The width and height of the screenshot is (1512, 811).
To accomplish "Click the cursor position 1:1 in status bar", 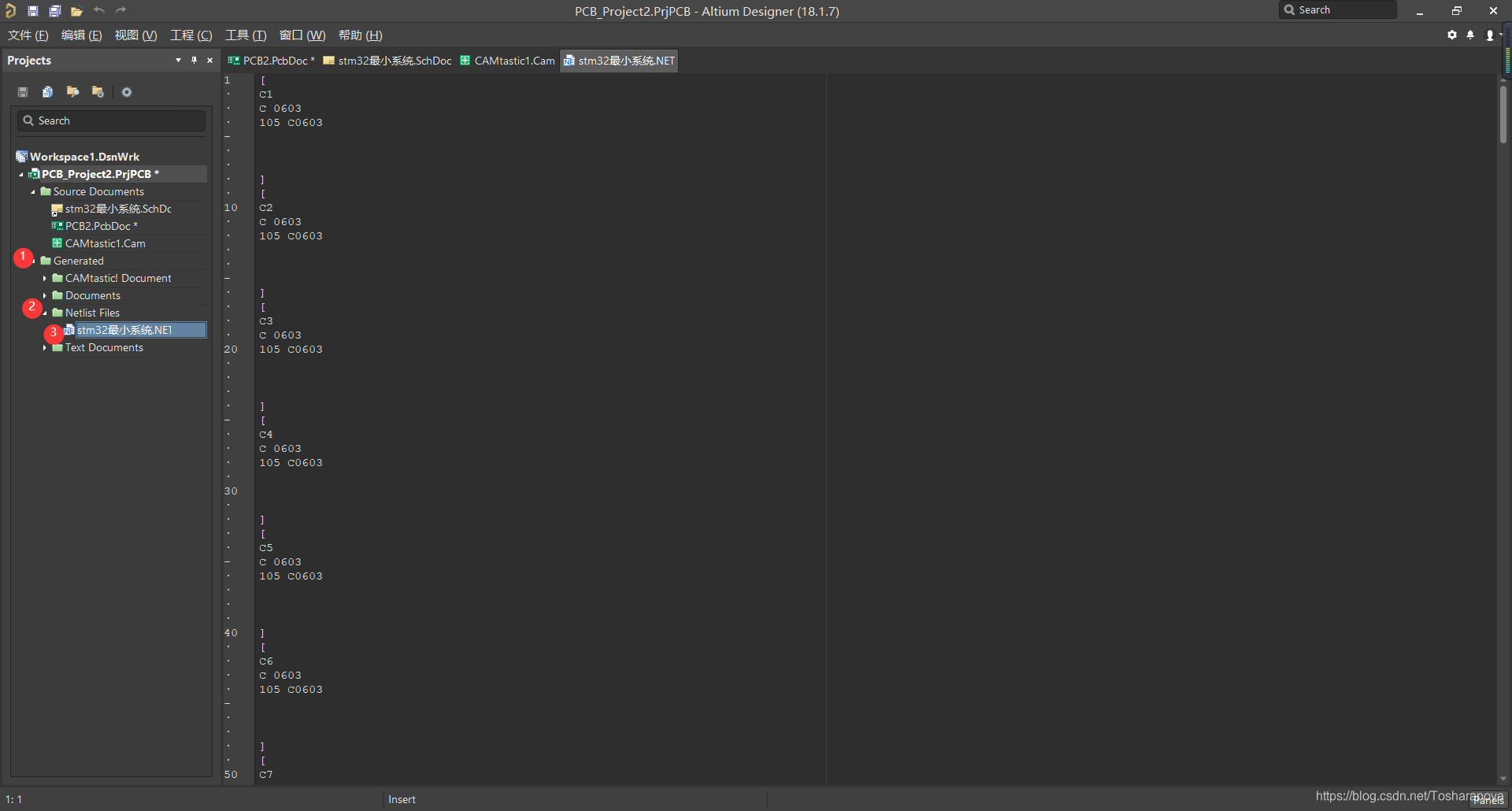I will (x=14, y=799).
